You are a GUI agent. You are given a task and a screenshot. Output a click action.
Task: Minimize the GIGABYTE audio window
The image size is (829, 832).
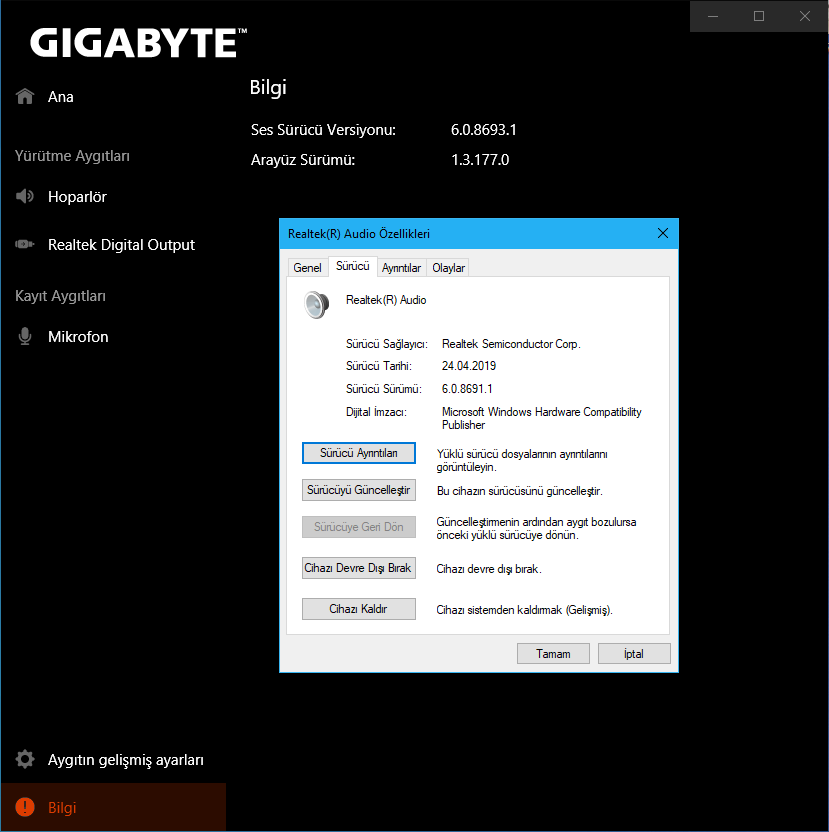point(713,16)
